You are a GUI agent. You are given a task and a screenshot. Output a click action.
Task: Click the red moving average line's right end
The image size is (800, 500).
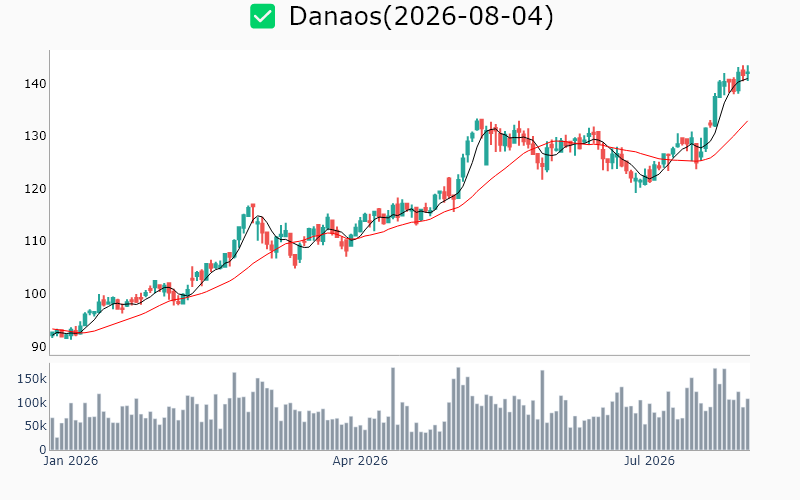pyautogui.click(x=747, y=121)
